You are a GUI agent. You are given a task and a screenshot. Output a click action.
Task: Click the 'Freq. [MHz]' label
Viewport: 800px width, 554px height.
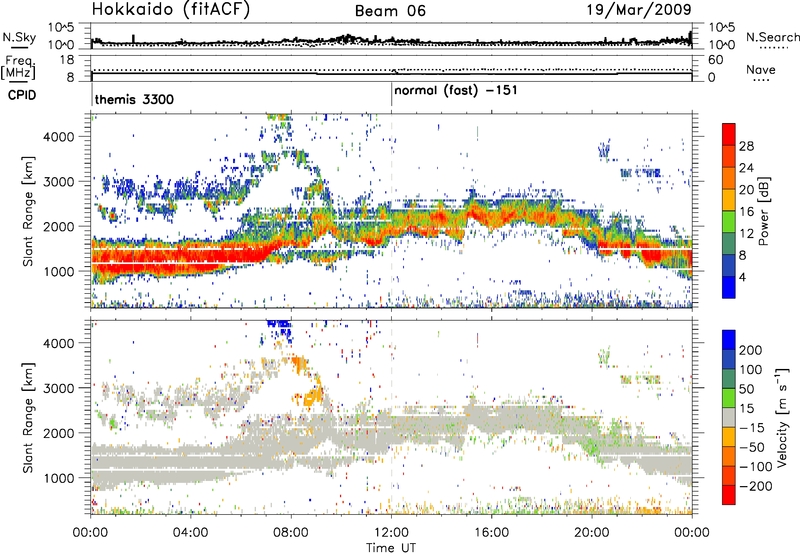click(x=19, y=67)
